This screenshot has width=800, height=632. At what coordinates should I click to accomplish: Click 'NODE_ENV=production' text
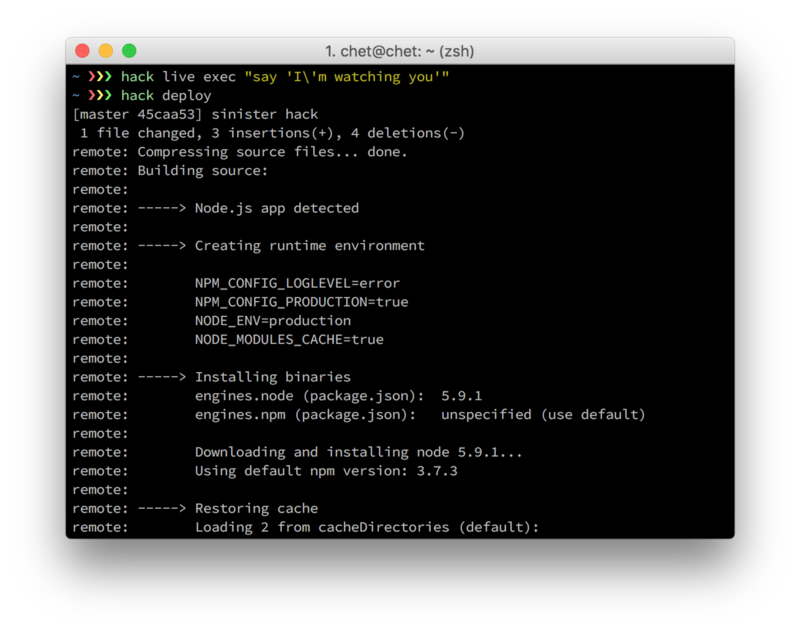point(272,321)
